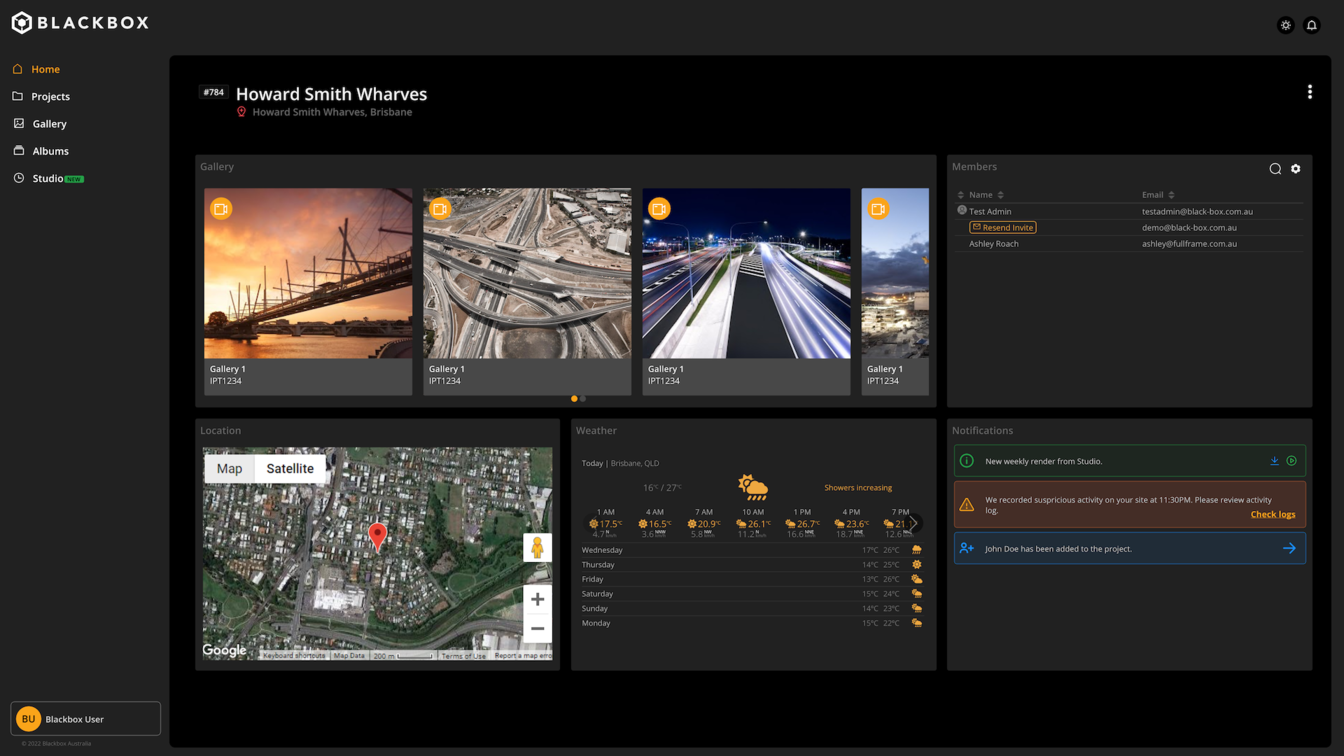Click the camera icon on the fourth gallery card
Image resolution: width=1344 pixels, height=756 pixels.
pos(878,209)
